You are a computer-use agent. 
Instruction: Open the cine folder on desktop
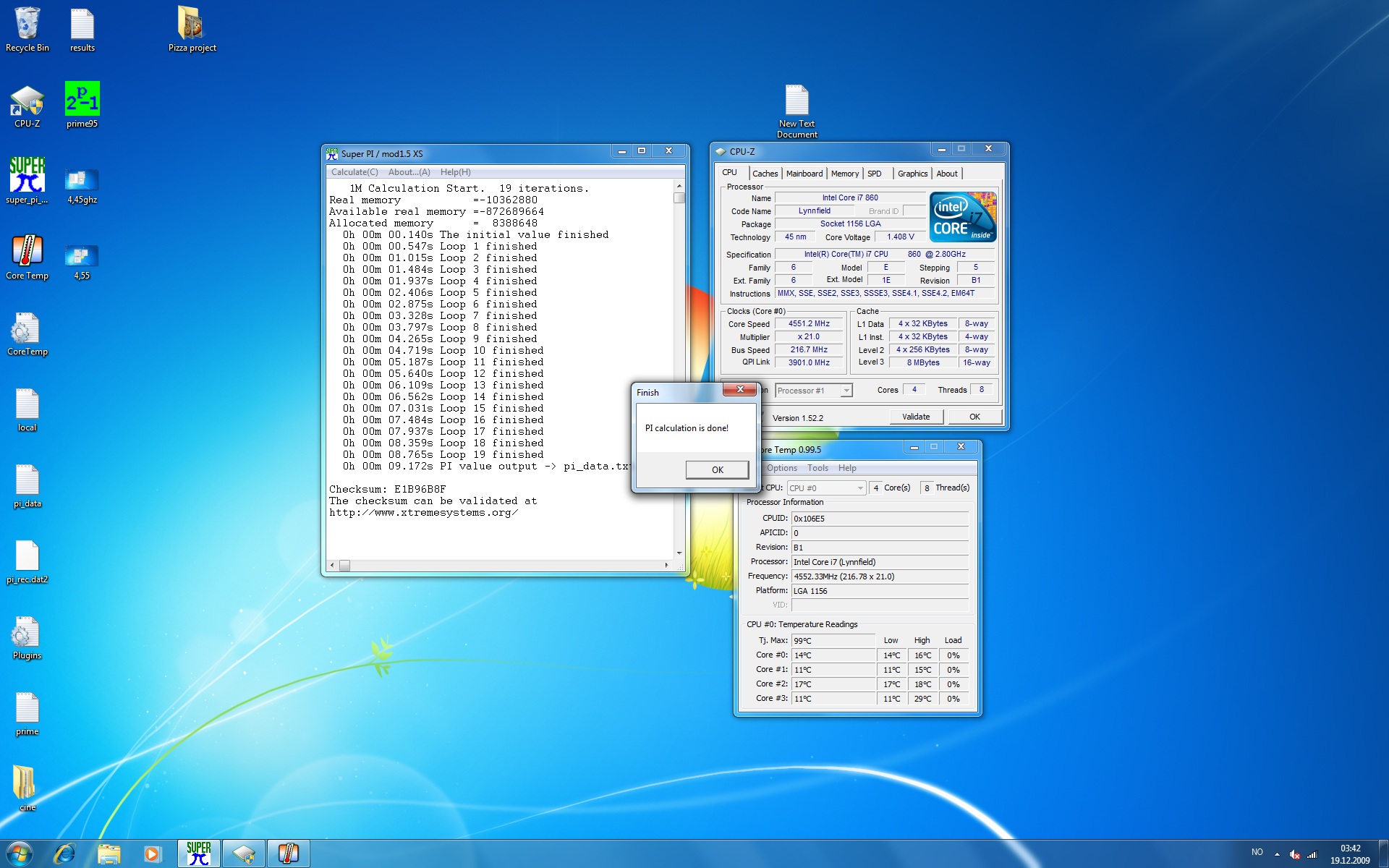tap(27, 788)
